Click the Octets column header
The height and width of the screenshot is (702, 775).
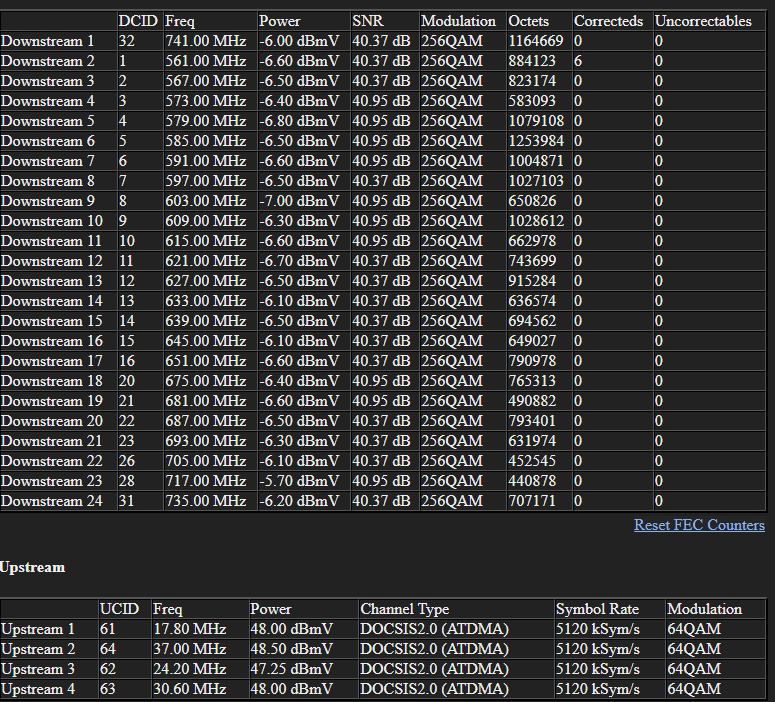tap(528, 21)
